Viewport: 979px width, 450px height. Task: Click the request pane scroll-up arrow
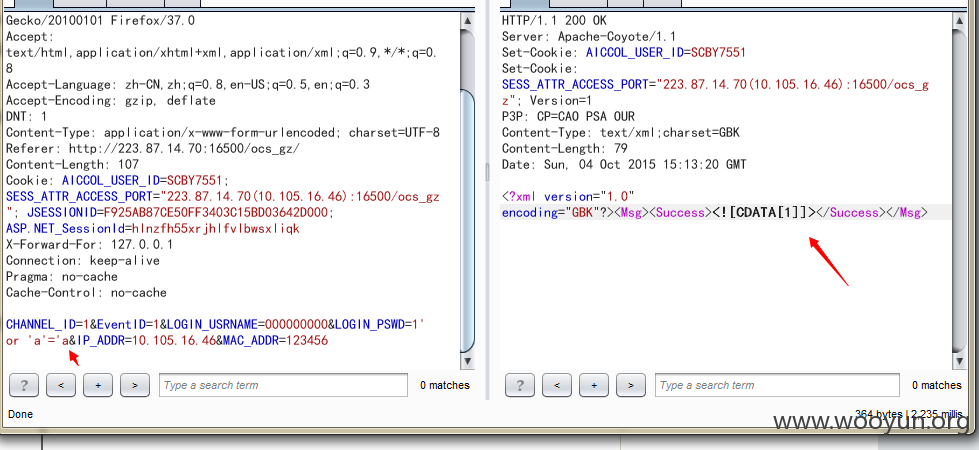[x=468, y=21]
